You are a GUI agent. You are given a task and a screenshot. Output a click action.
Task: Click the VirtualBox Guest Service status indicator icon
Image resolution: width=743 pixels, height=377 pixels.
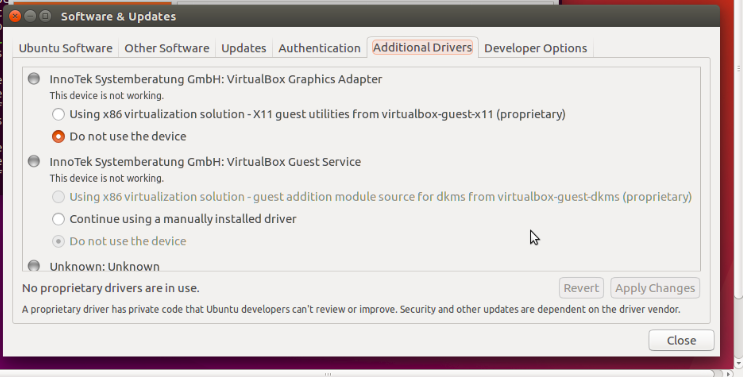(x=34, y=161)
